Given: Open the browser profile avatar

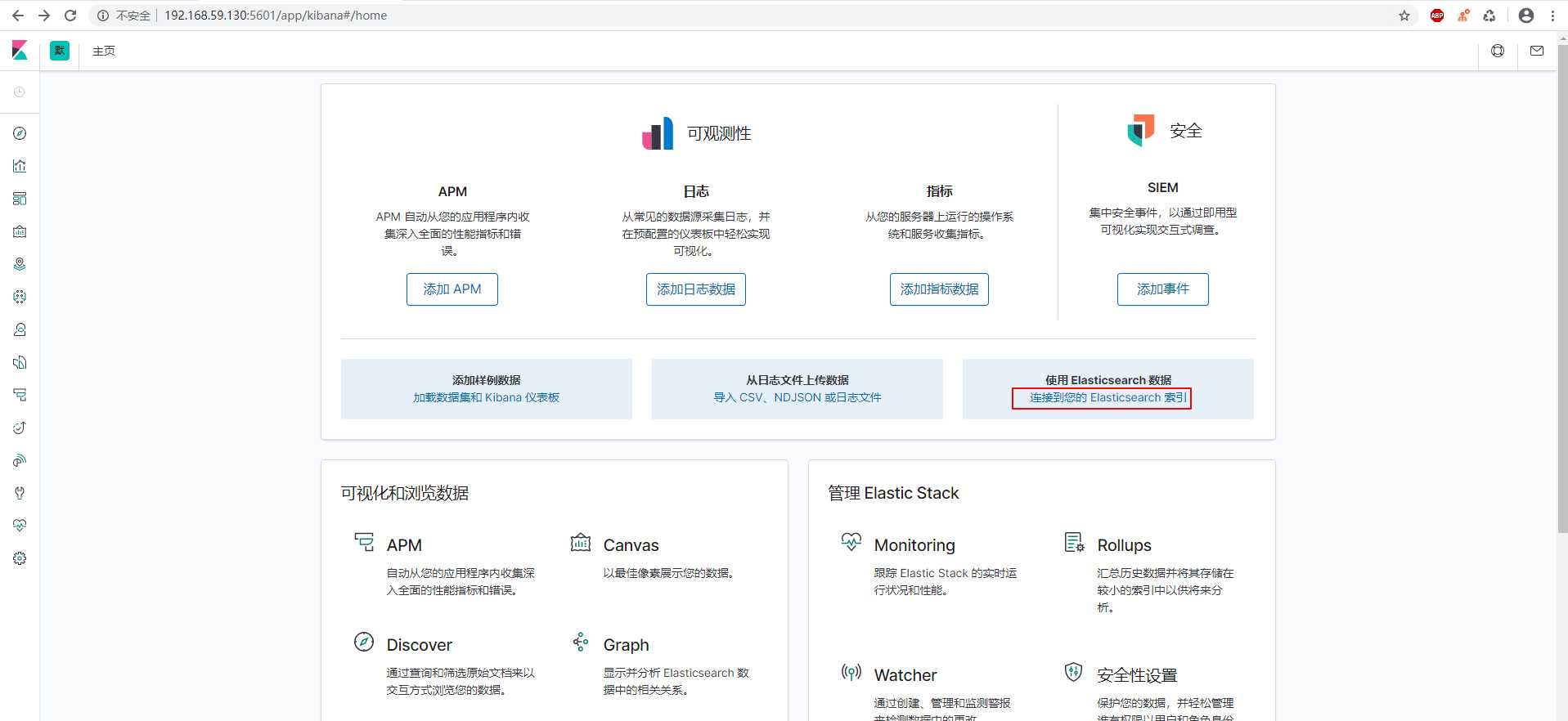Looking at the screenshot, I should pos(1526,16).
